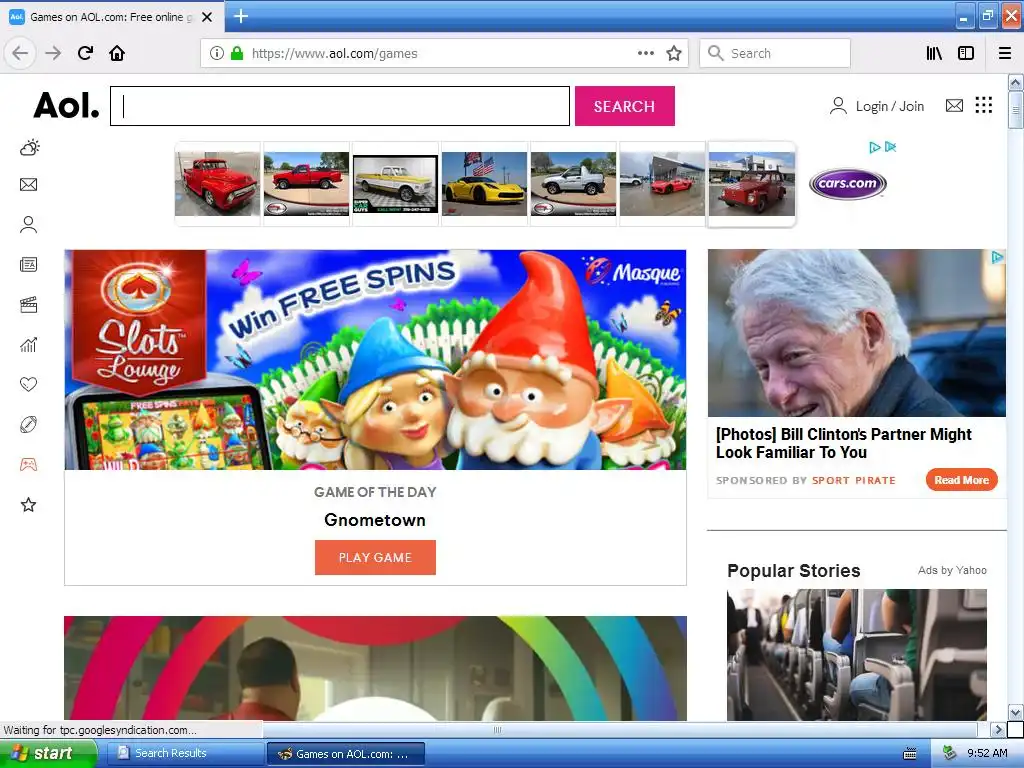Click the page scrollbar up arrow
This screenshot has height=768, width=1024.
pyautogui.click(x=1015, y=83)
